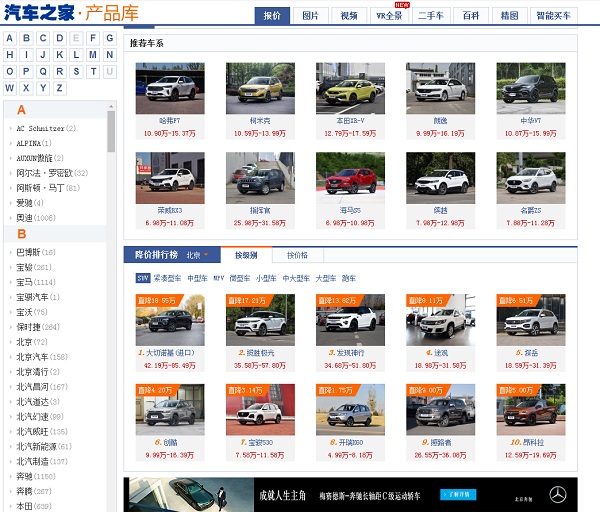The image size is (600, 512).
Task: Select 北汽新能源 in the brand list
Action: (44, 447)
